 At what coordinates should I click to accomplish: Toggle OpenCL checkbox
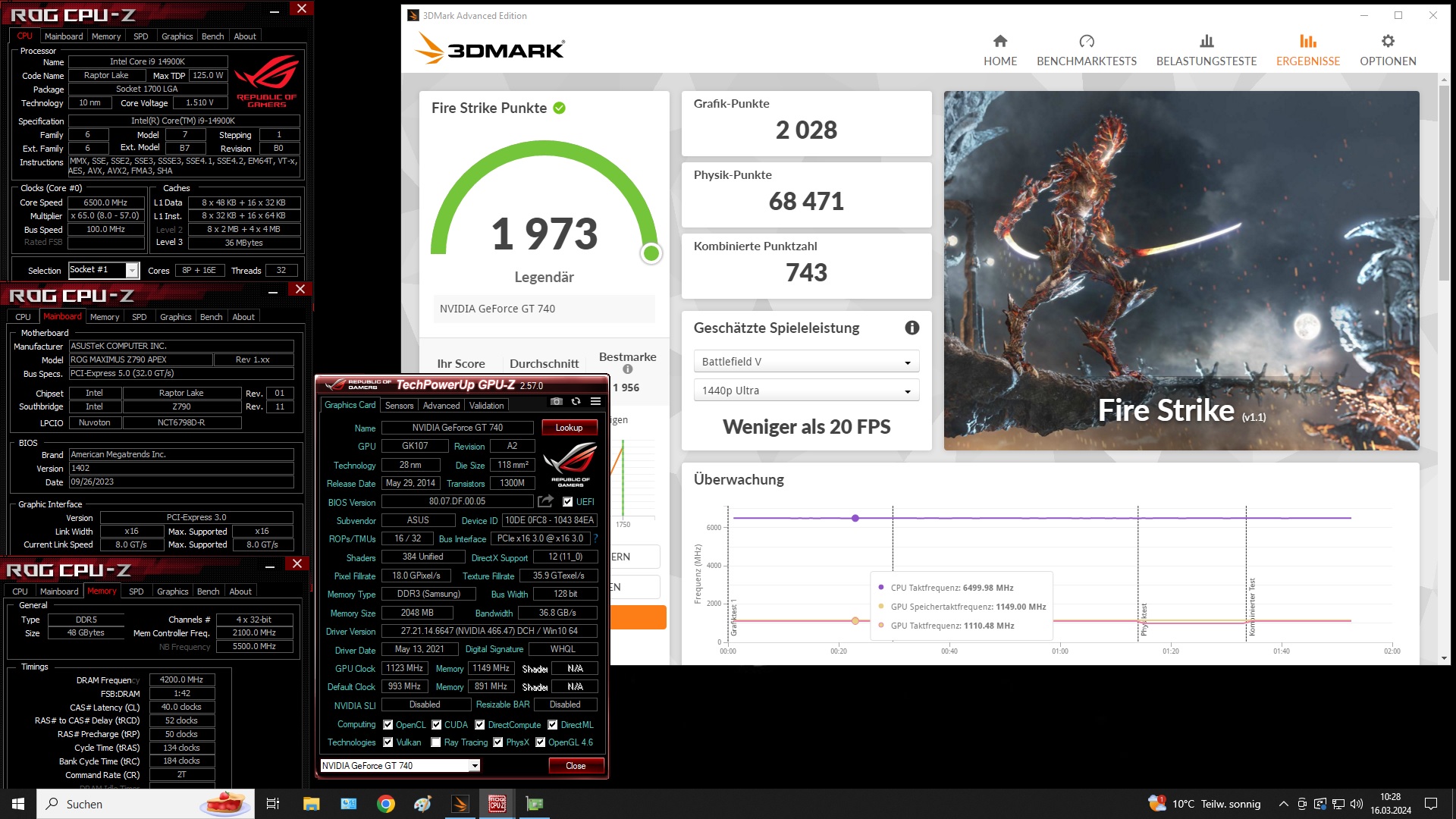pos(388,725)
